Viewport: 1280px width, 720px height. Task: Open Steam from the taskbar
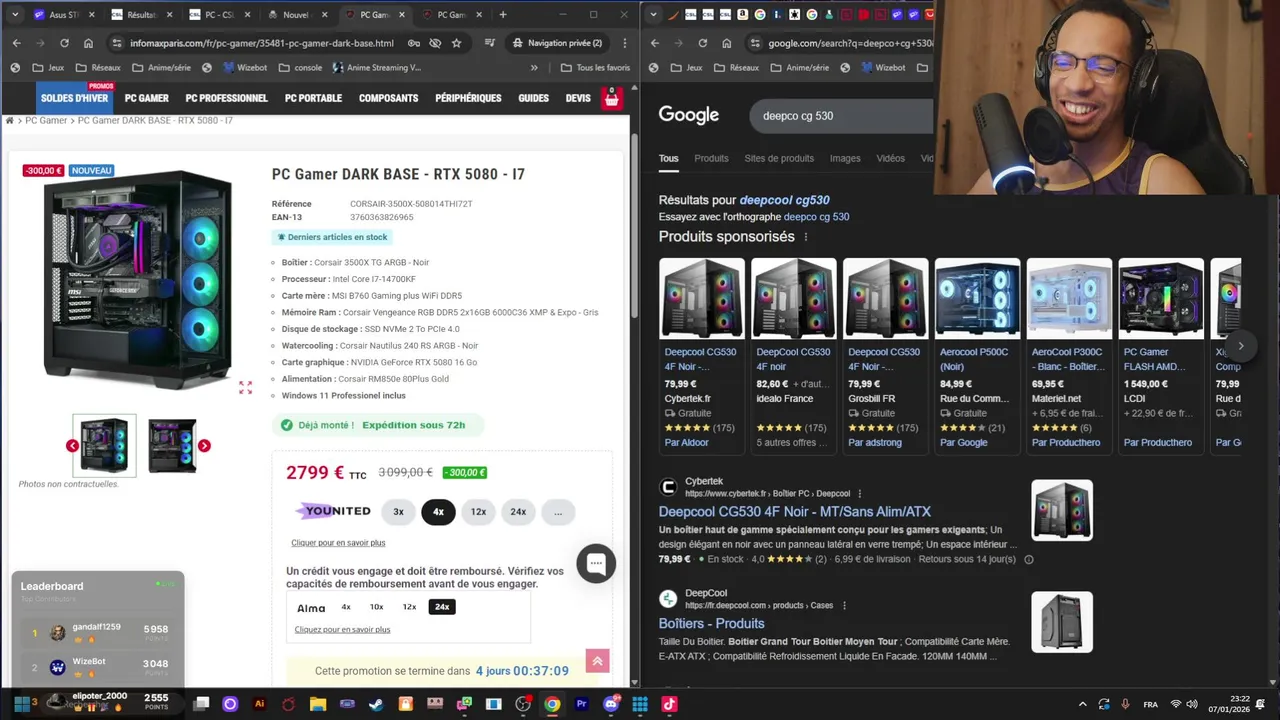tap(376, 704)
